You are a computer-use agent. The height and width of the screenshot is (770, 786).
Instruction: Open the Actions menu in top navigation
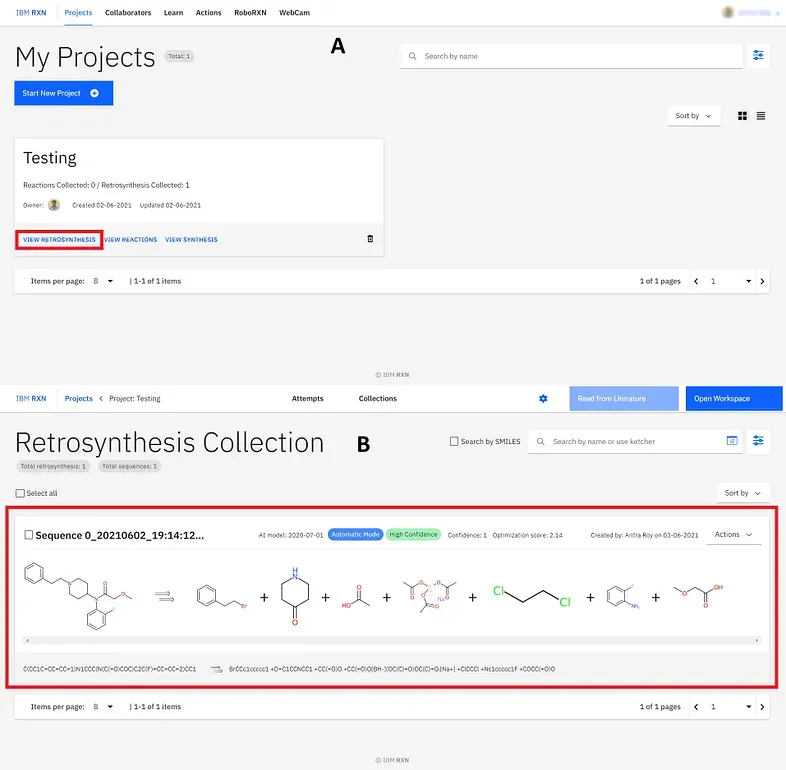[209, 13]
